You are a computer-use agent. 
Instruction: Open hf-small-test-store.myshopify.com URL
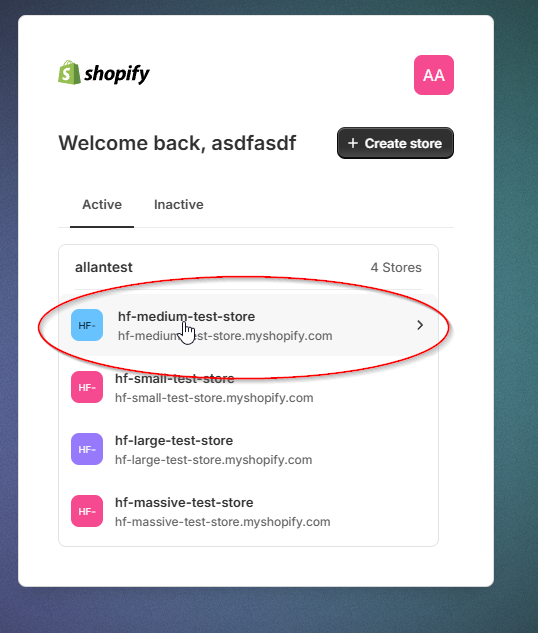point(214,398)
